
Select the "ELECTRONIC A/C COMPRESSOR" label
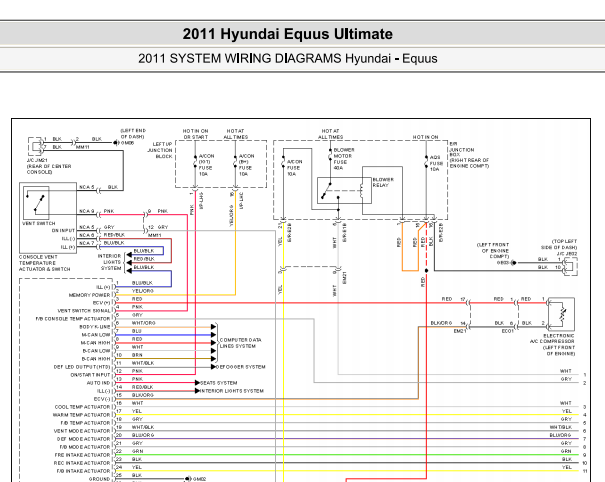[x=552, y=338]
